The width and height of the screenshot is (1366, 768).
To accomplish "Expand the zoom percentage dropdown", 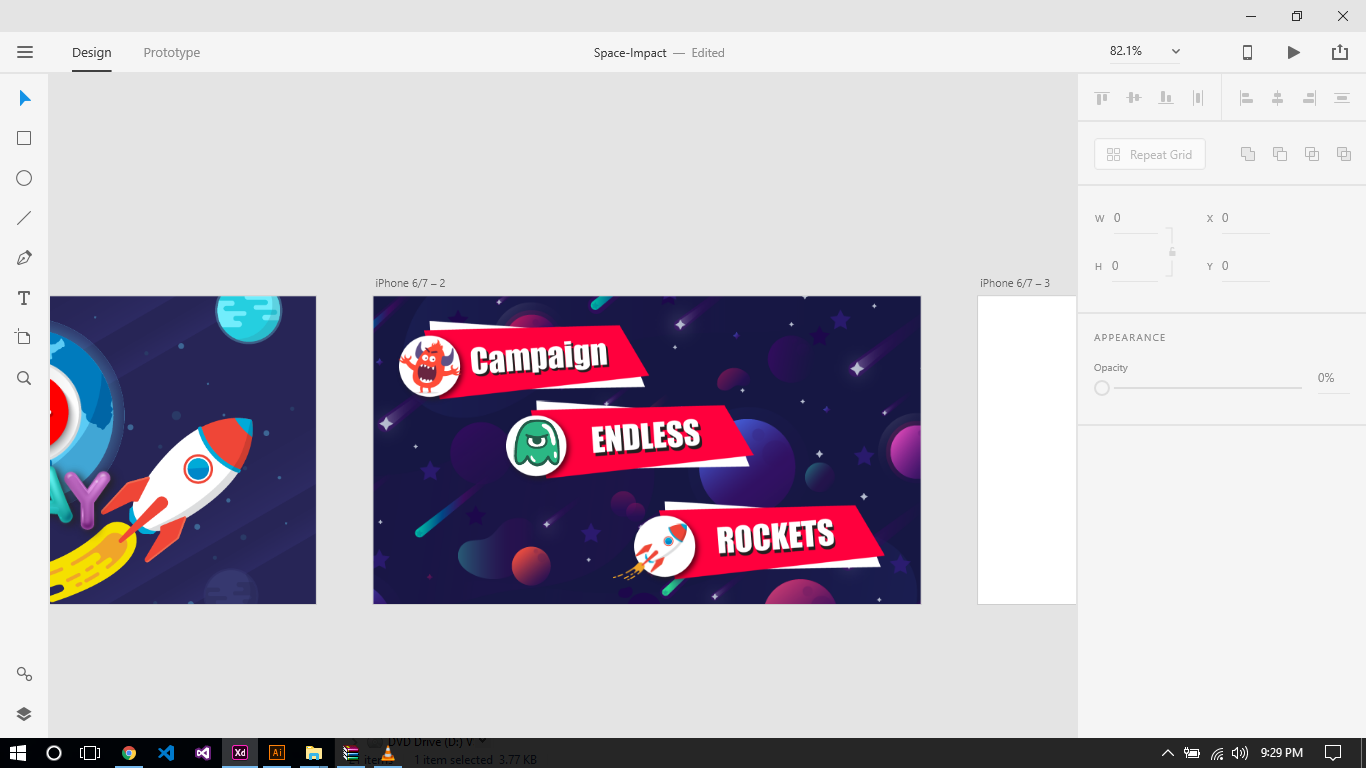I will click(x=1175, y=52).
